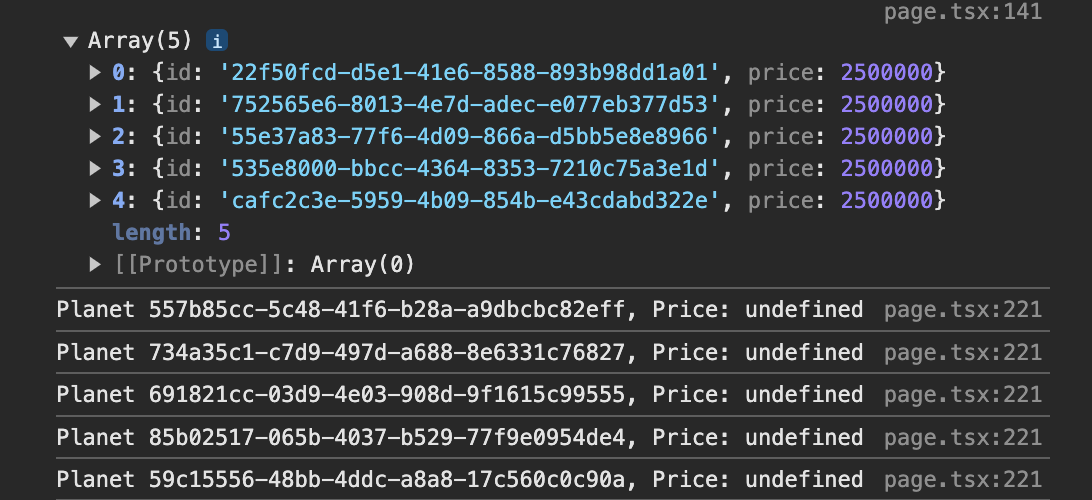Viewport: 1092px width, 500px height.
Task: Expand array item 0 arrow
Action: pos(95,72)
